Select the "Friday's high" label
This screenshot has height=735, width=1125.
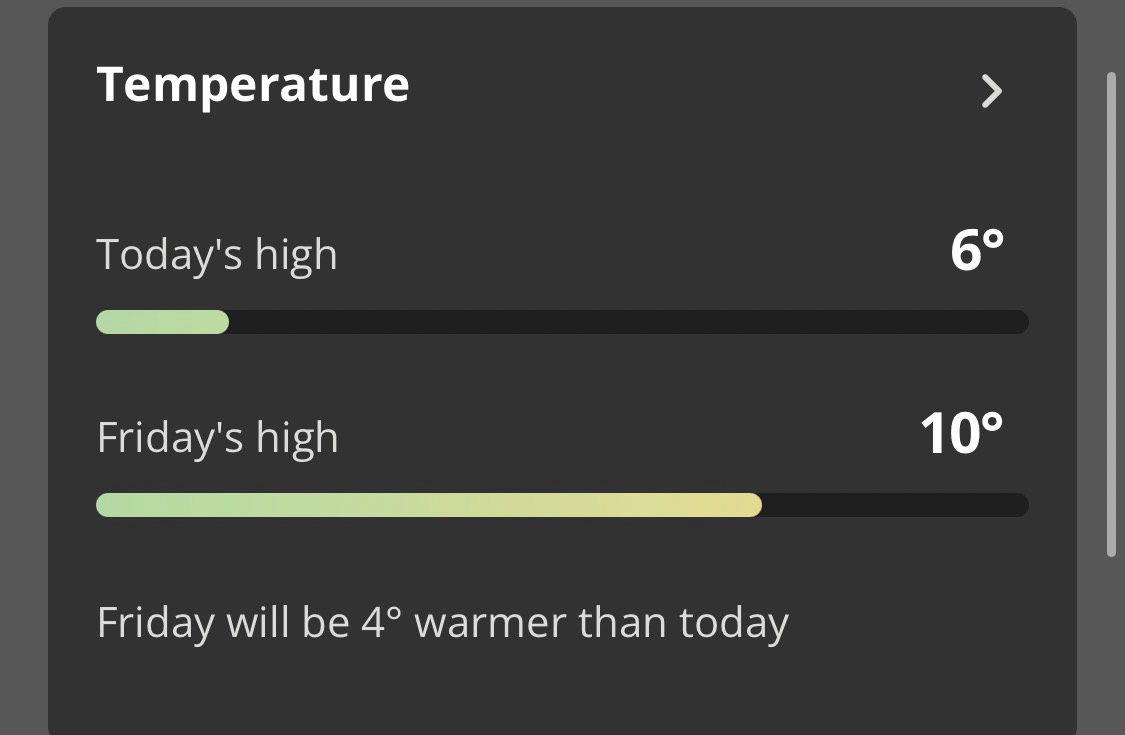coord(217,438)
